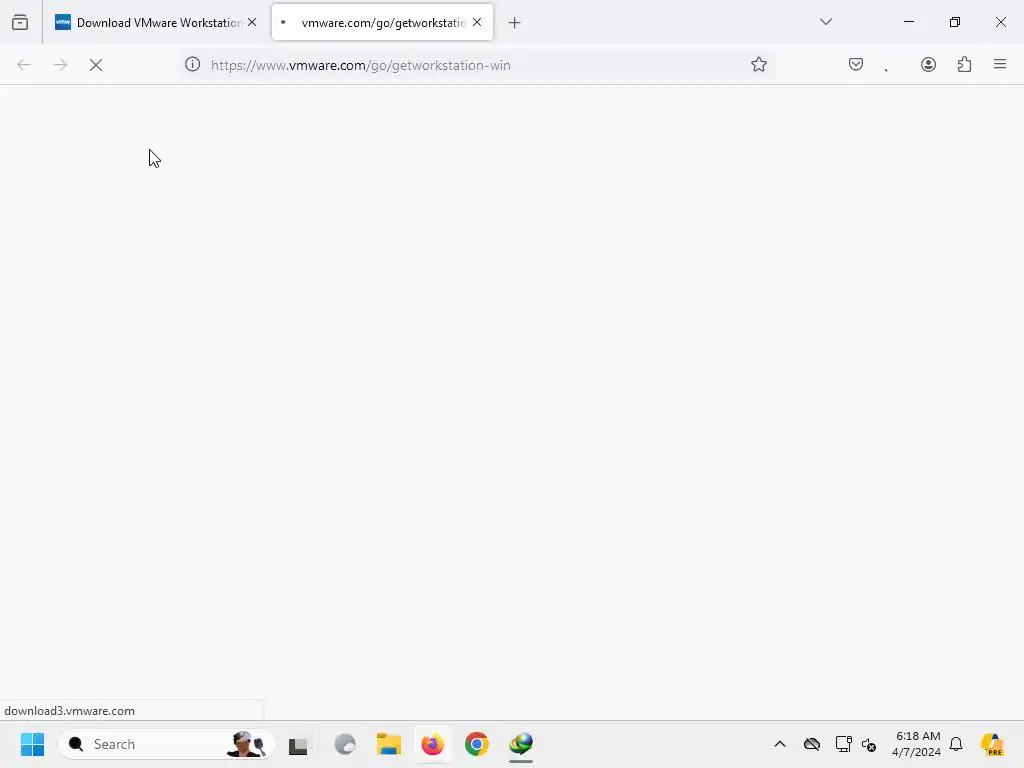Select the vmware.com/go/getworkstation tab
1024x768 pixels.
[382, 22]
